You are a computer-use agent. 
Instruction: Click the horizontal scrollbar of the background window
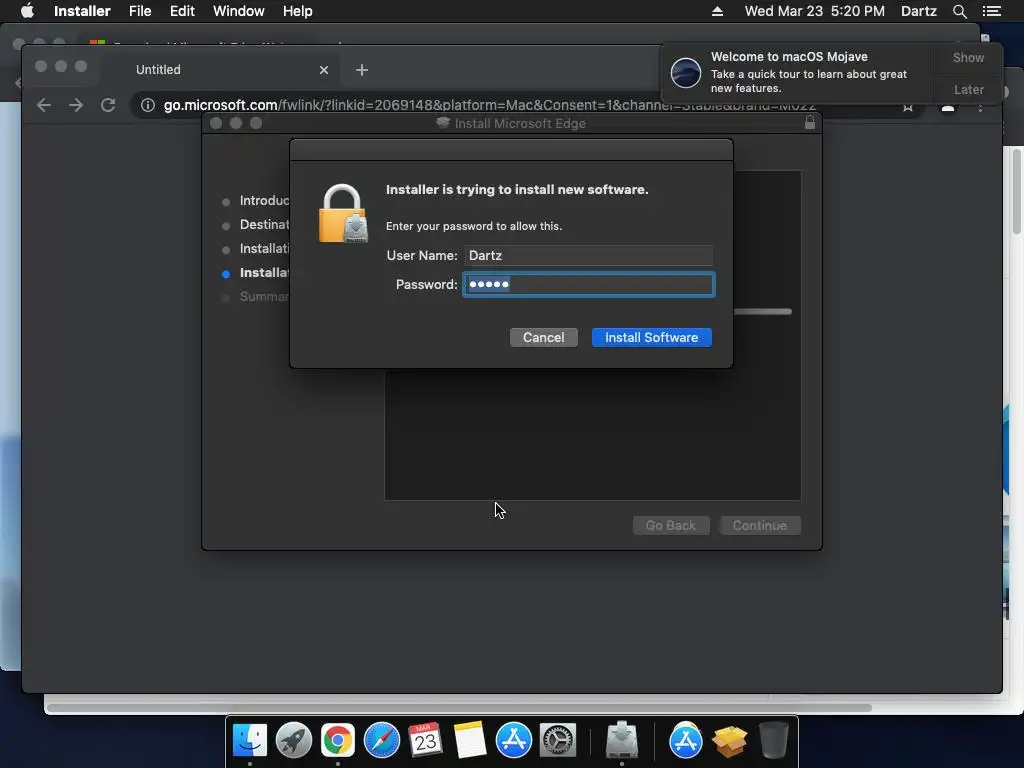pyautogui.click(x=459, y=708)
